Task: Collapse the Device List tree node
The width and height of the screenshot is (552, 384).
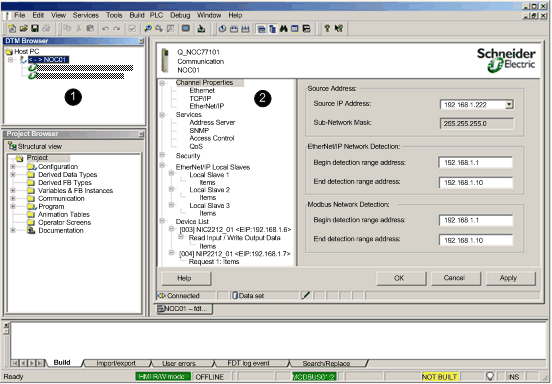Action: click(x=162, y=221)
